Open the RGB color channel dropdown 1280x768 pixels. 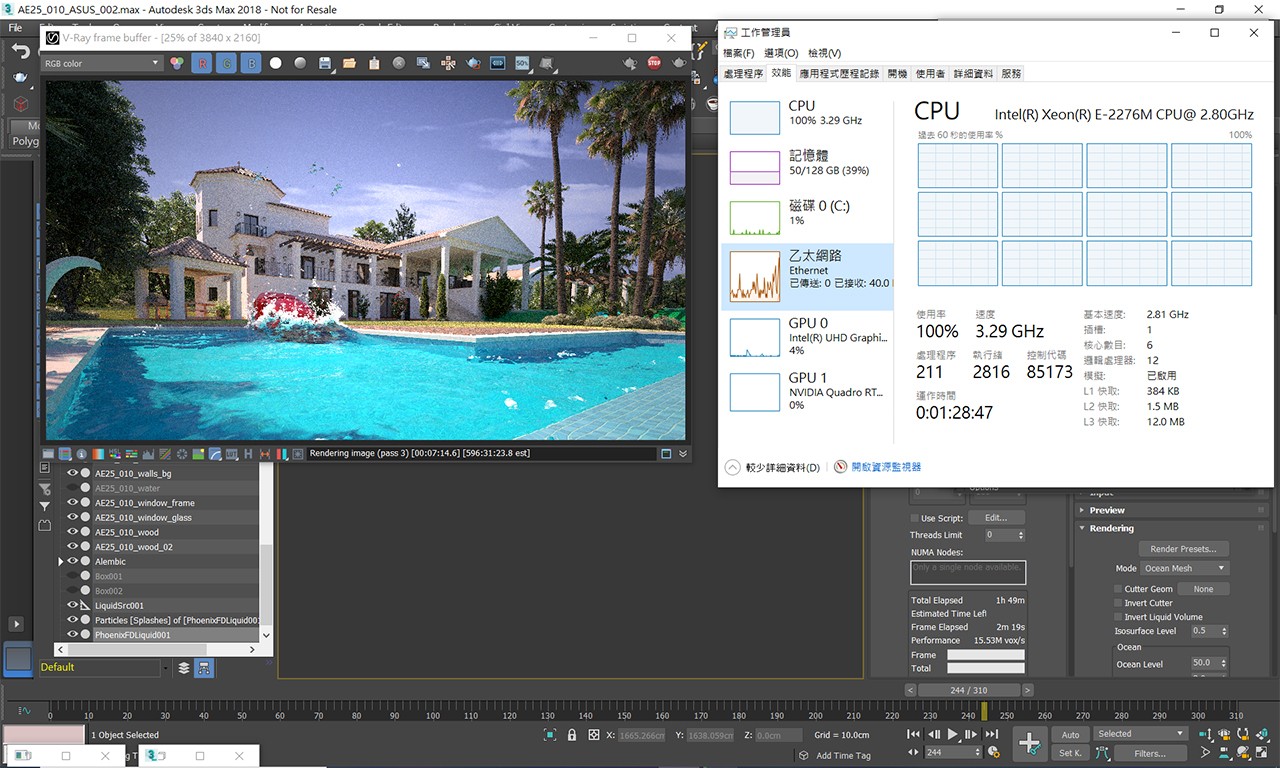[100, 63]
